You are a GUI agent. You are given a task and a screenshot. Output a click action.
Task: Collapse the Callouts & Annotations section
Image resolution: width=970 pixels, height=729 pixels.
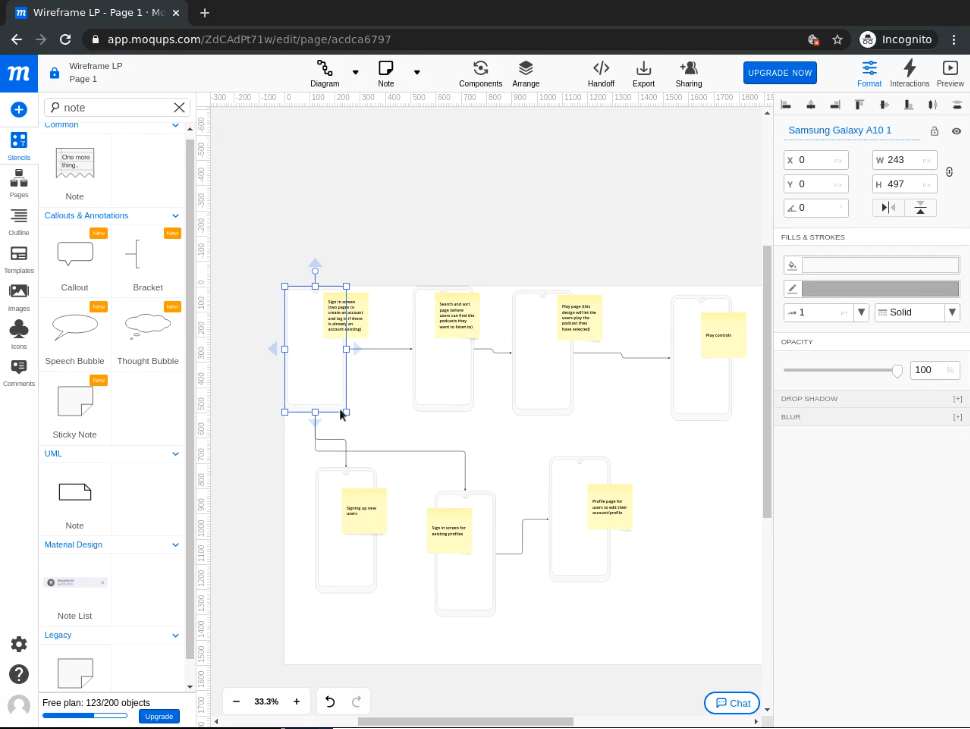pyautogui.click(x=176, y=216)
